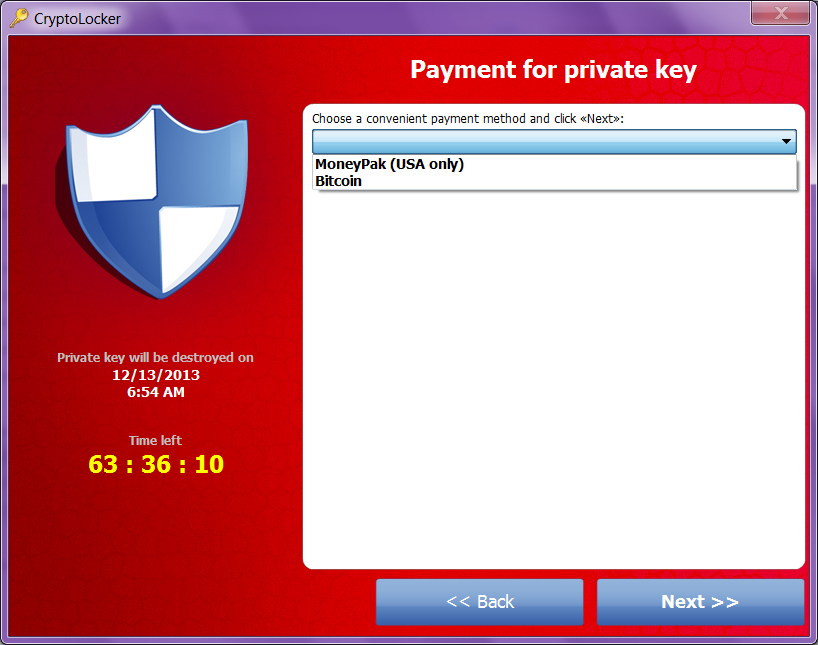818x645 pixels.
Task: Proceed with the Next >> button
Action: (700, 602)
